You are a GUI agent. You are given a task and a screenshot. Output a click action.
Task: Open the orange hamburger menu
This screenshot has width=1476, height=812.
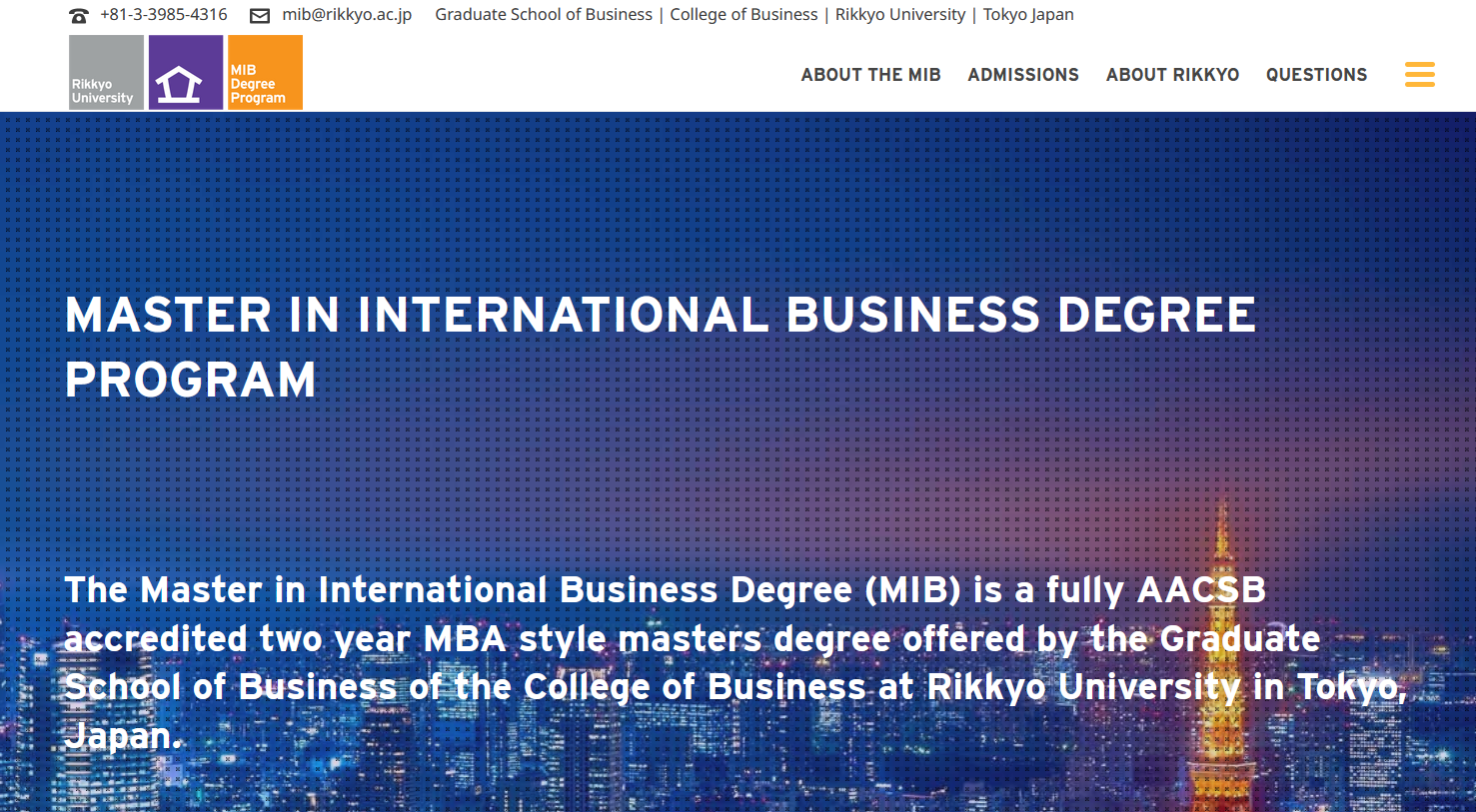1419,74
